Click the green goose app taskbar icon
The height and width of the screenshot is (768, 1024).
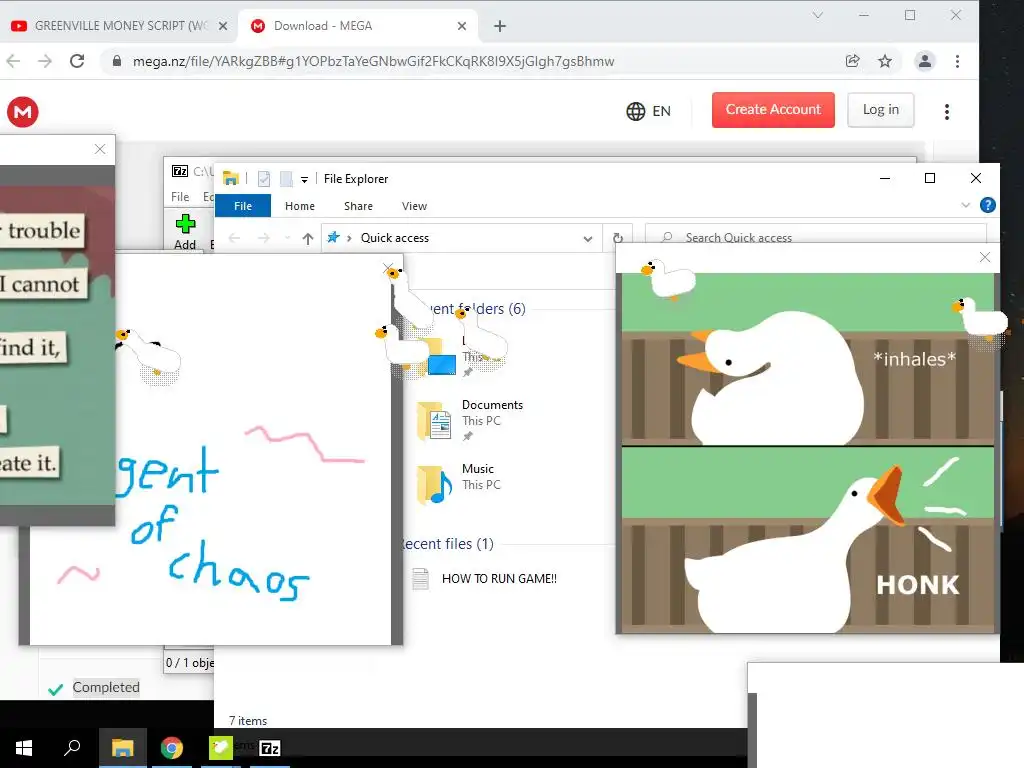click(x=221, y=748)
